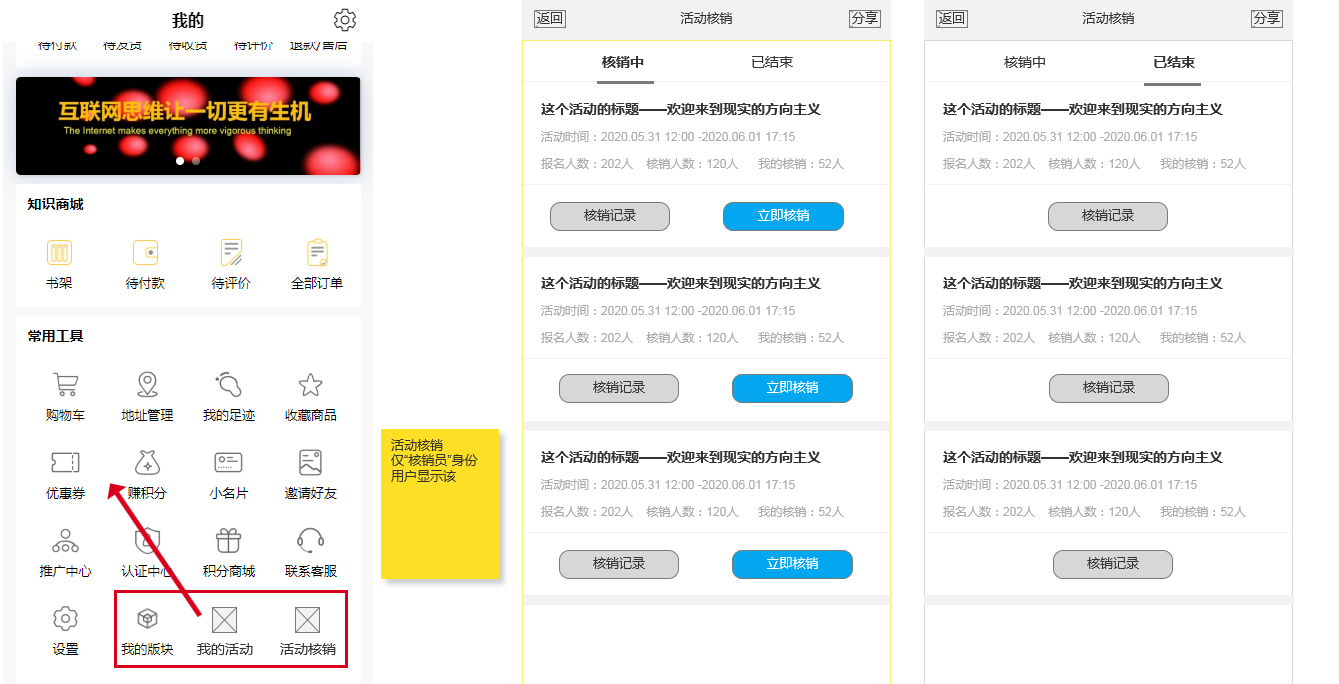Open 积分商城 gift icon
1339x684 pixels.
(x=228, y=541)
